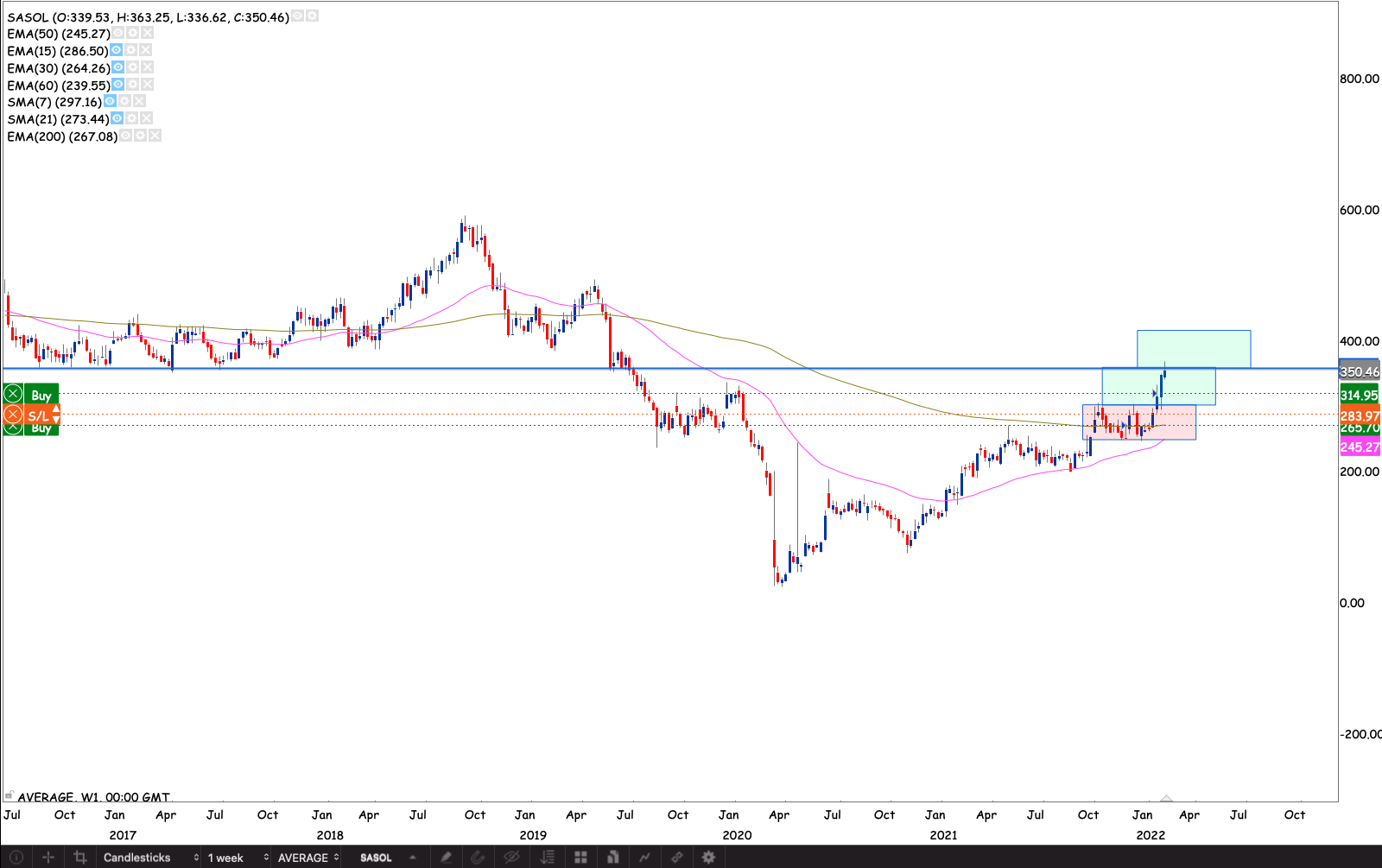This screenshot has width=1382, height=868.
Task: Cancel the S/L order with X
Action: [13, 415]
